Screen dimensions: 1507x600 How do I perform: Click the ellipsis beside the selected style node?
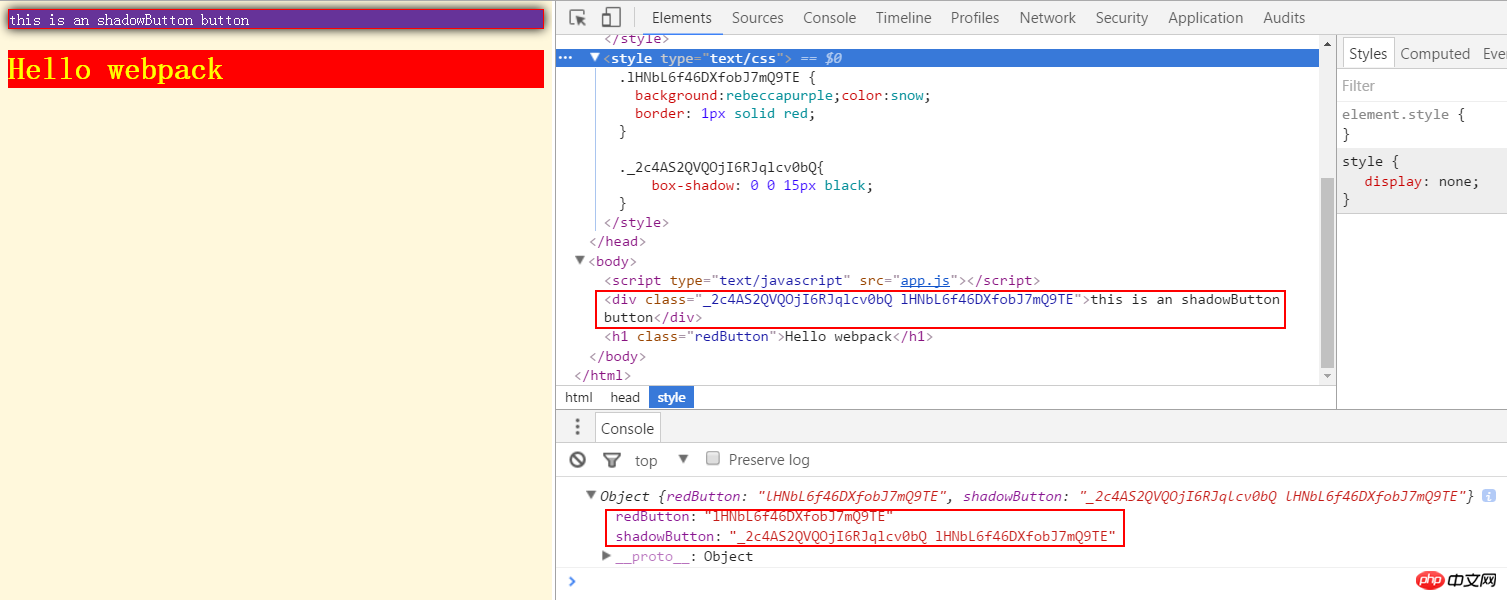coord(566,58)
